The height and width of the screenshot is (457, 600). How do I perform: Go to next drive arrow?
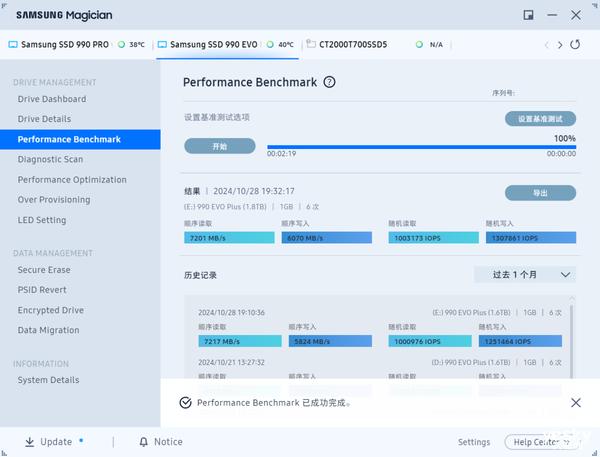click(560, 45)
